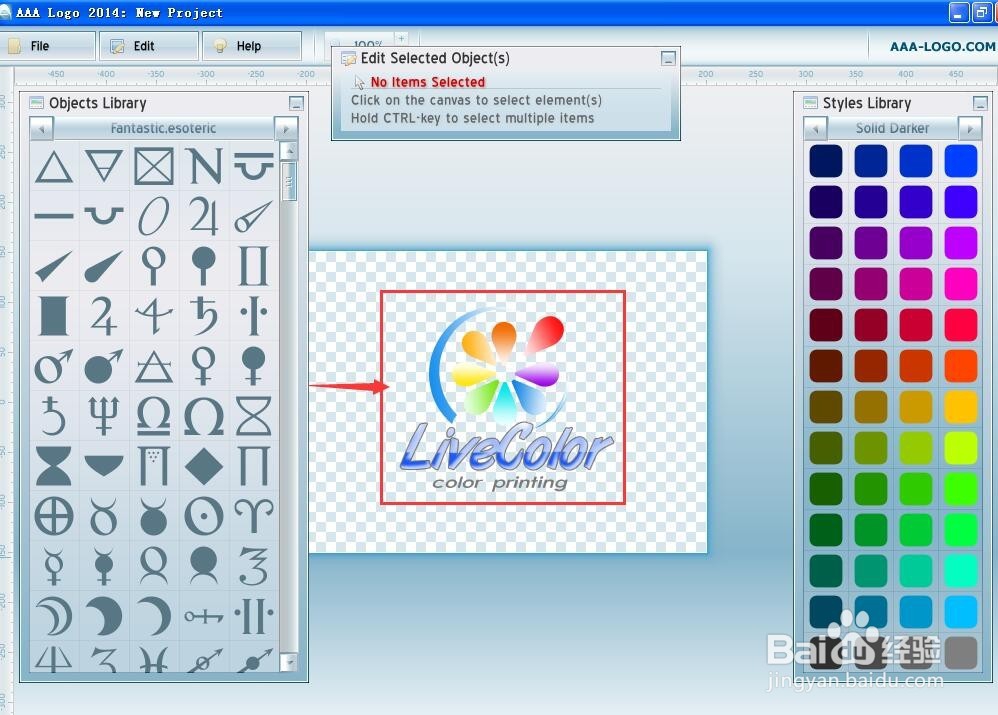Open the Edit menu
The height and width of the screenshot is (715, 998).
[x=149, y=46]
